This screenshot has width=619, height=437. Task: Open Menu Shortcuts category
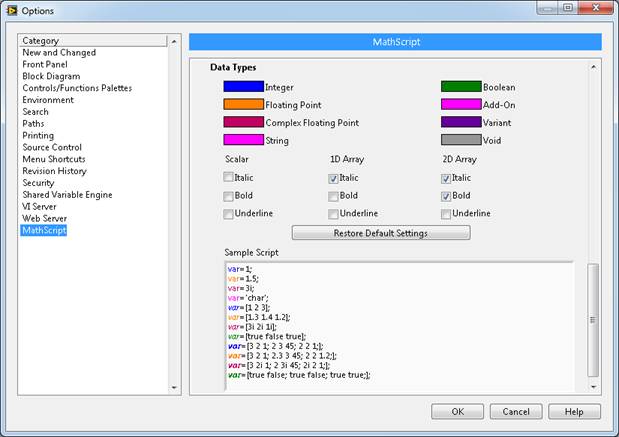click(54, 159)
